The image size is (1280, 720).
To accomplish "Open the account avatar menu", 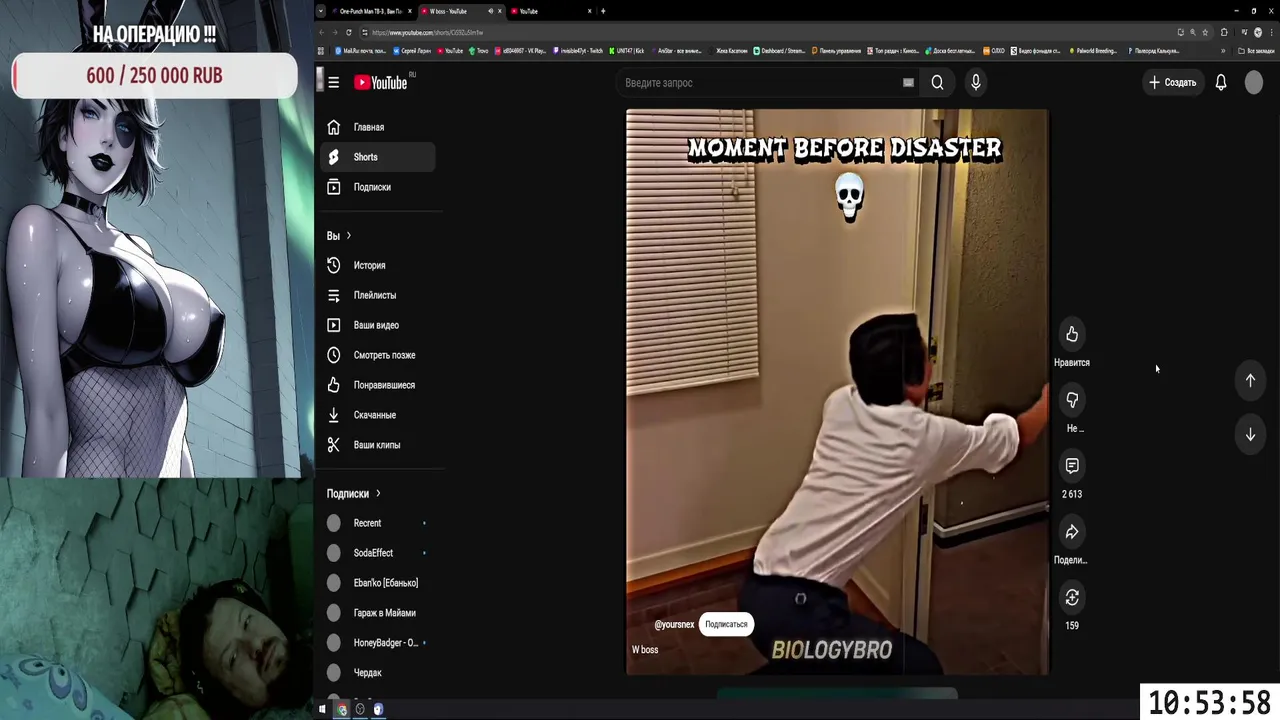I will 1254,83.
